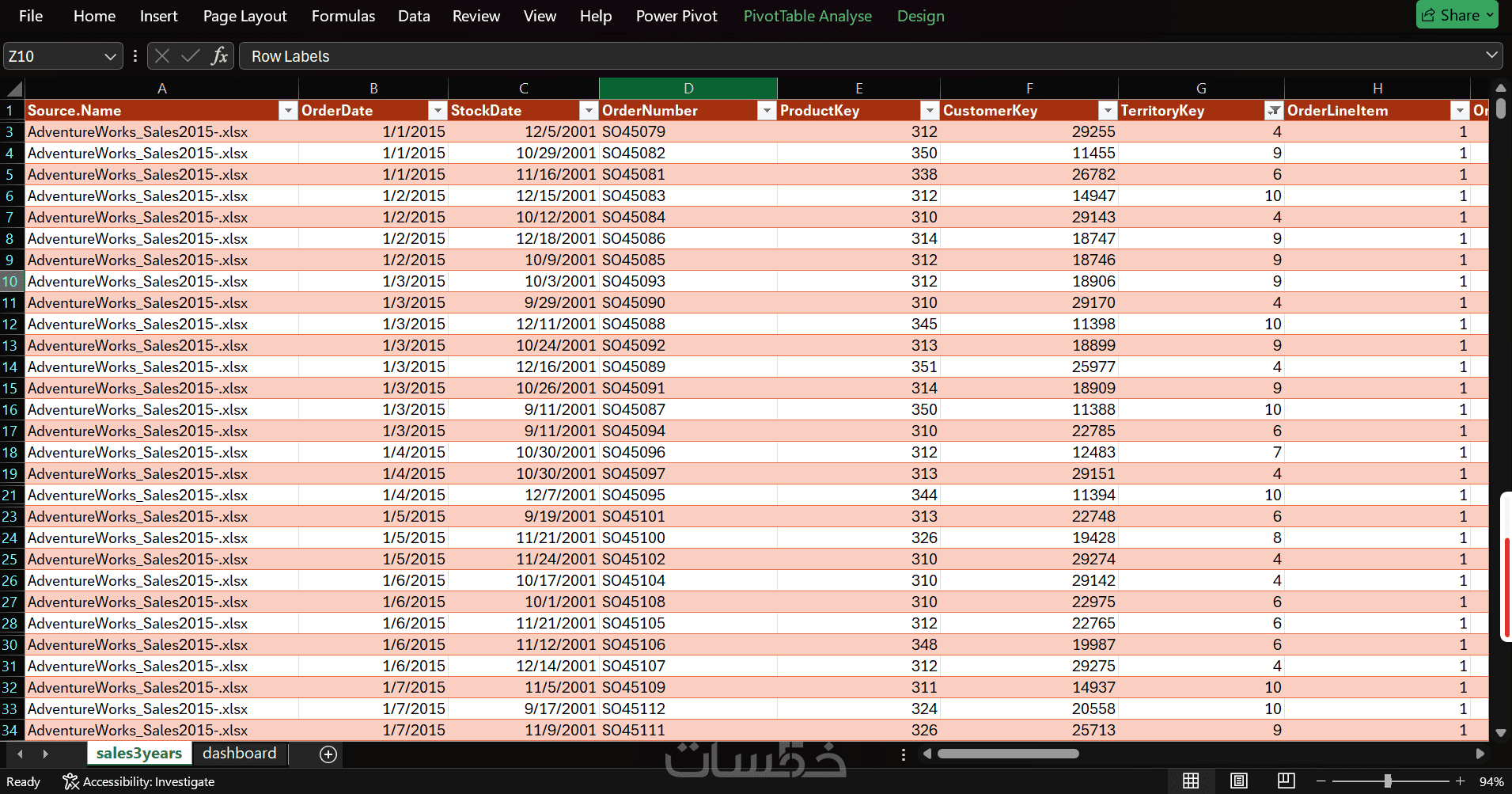Select column D header
The height and width of the screenshot is (794, 1512).
[x=688, y=88]
